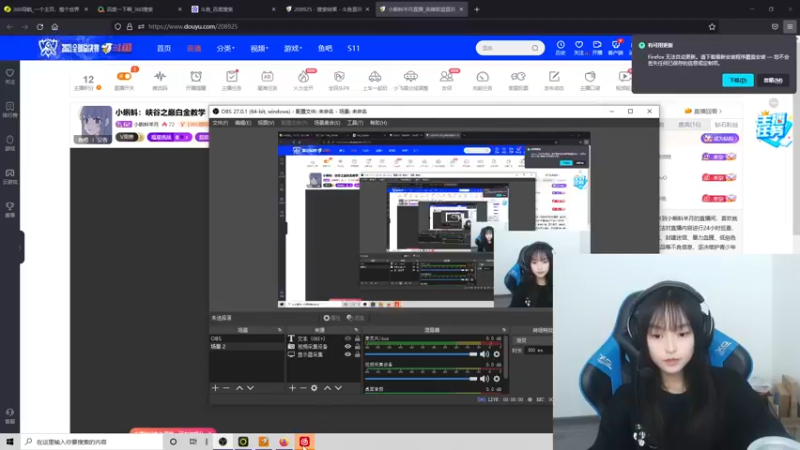
Task: Open 历史 clock icon in Douyu header
Action: [x=560, y=45]
